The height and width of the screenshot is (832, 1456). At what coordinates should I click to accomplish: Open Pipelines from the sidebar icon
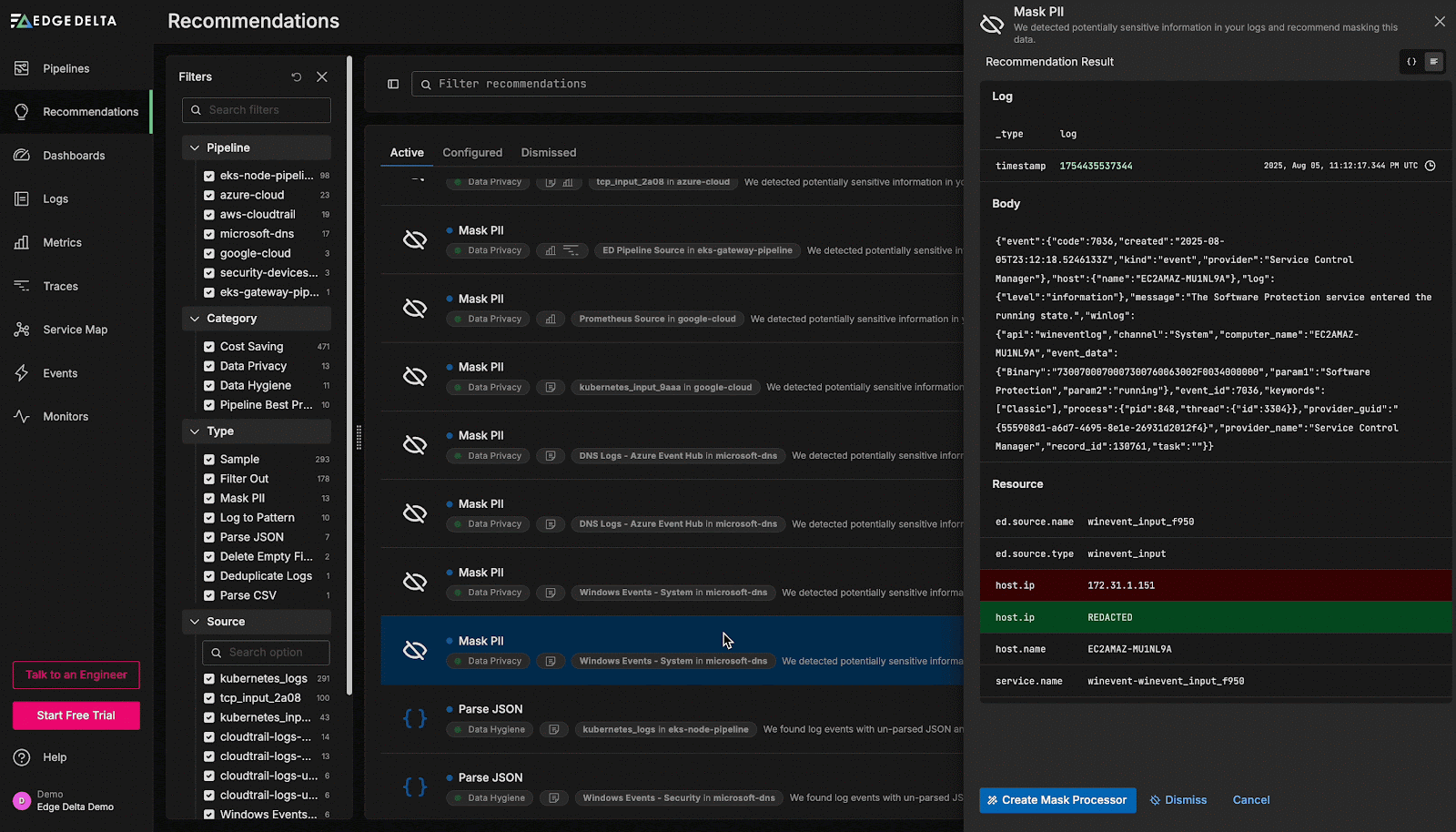pos(22,68)
